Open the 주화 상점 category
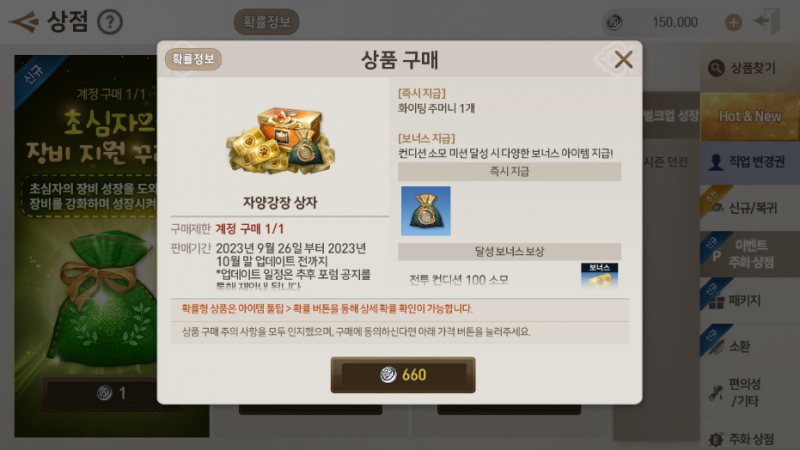The height and width of the screenshot is (450, 800). point(750,438)
